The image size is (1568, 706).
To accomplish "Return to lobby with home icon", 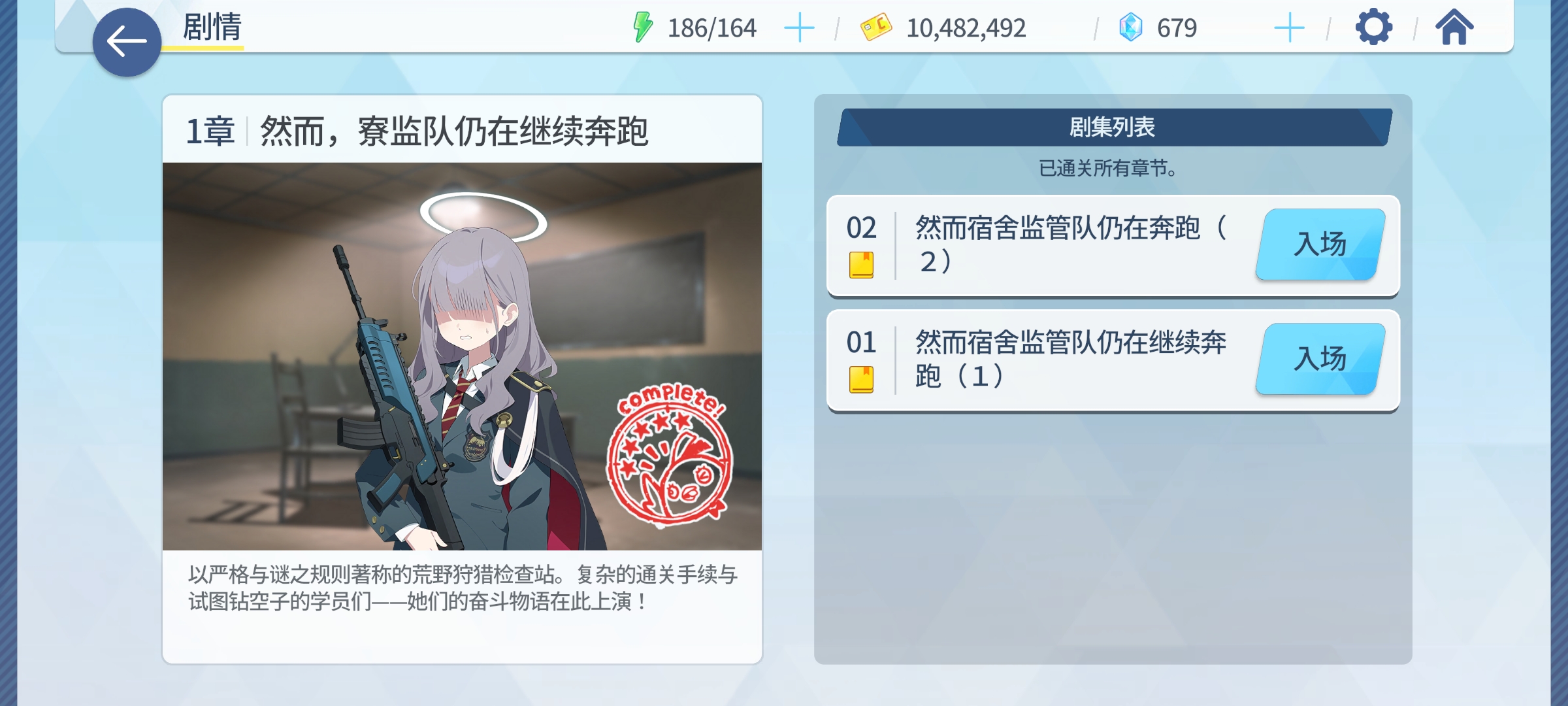I will 1454,27.
